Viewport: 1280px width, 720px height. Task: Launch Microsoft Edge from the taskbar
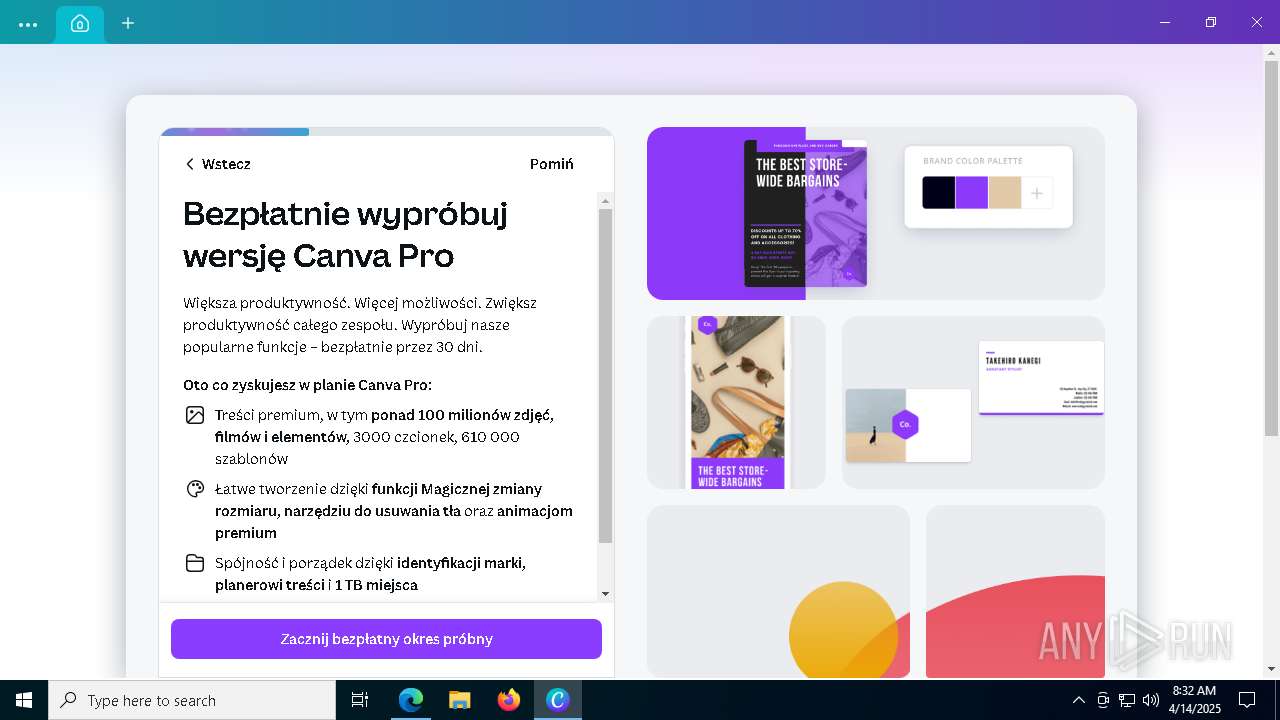(411, 700)
